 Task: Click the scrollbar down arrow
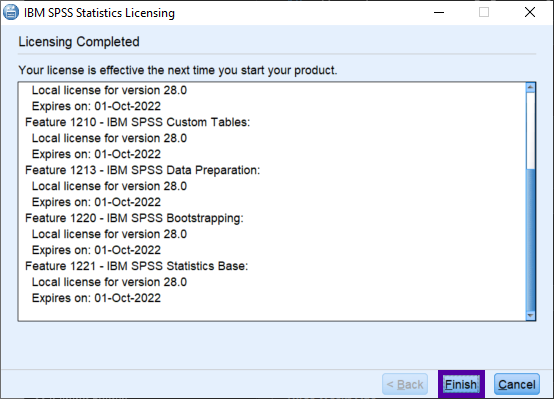coord(530,315)
